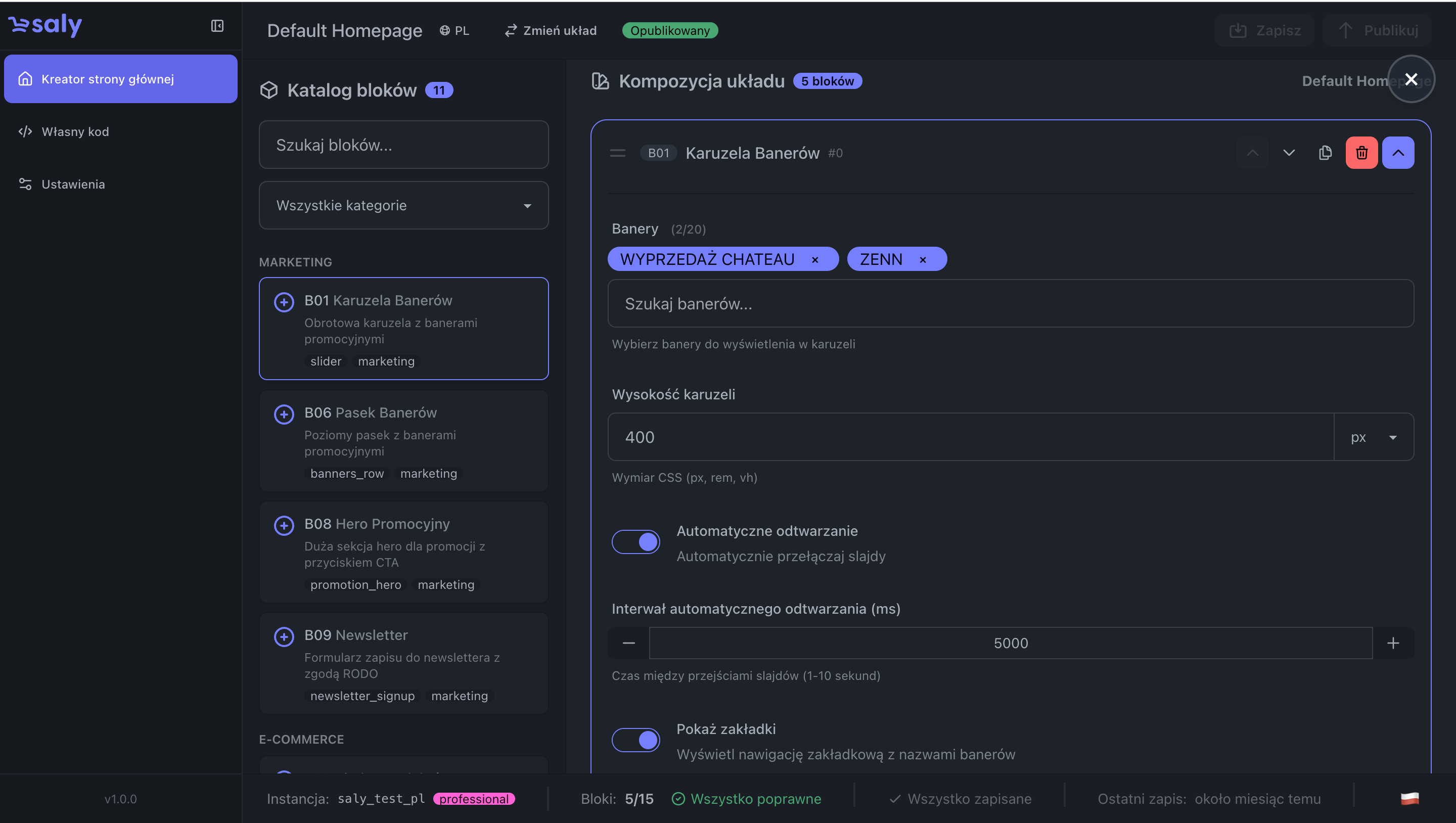Image resolution: width=1456 pixels, height=823 pixels.
Task: Delete the Karuzela Banerów block
Action: [1361, 153]
